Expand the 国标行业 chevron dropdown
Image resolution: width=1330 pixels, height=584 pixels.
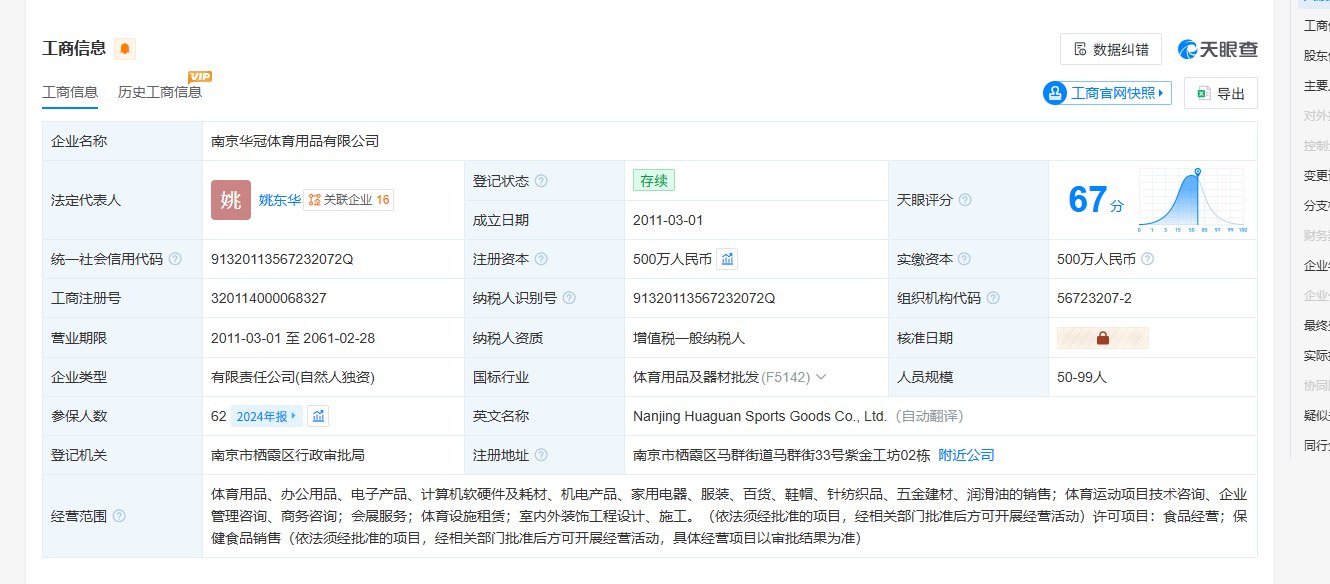[x=821, y=377]
